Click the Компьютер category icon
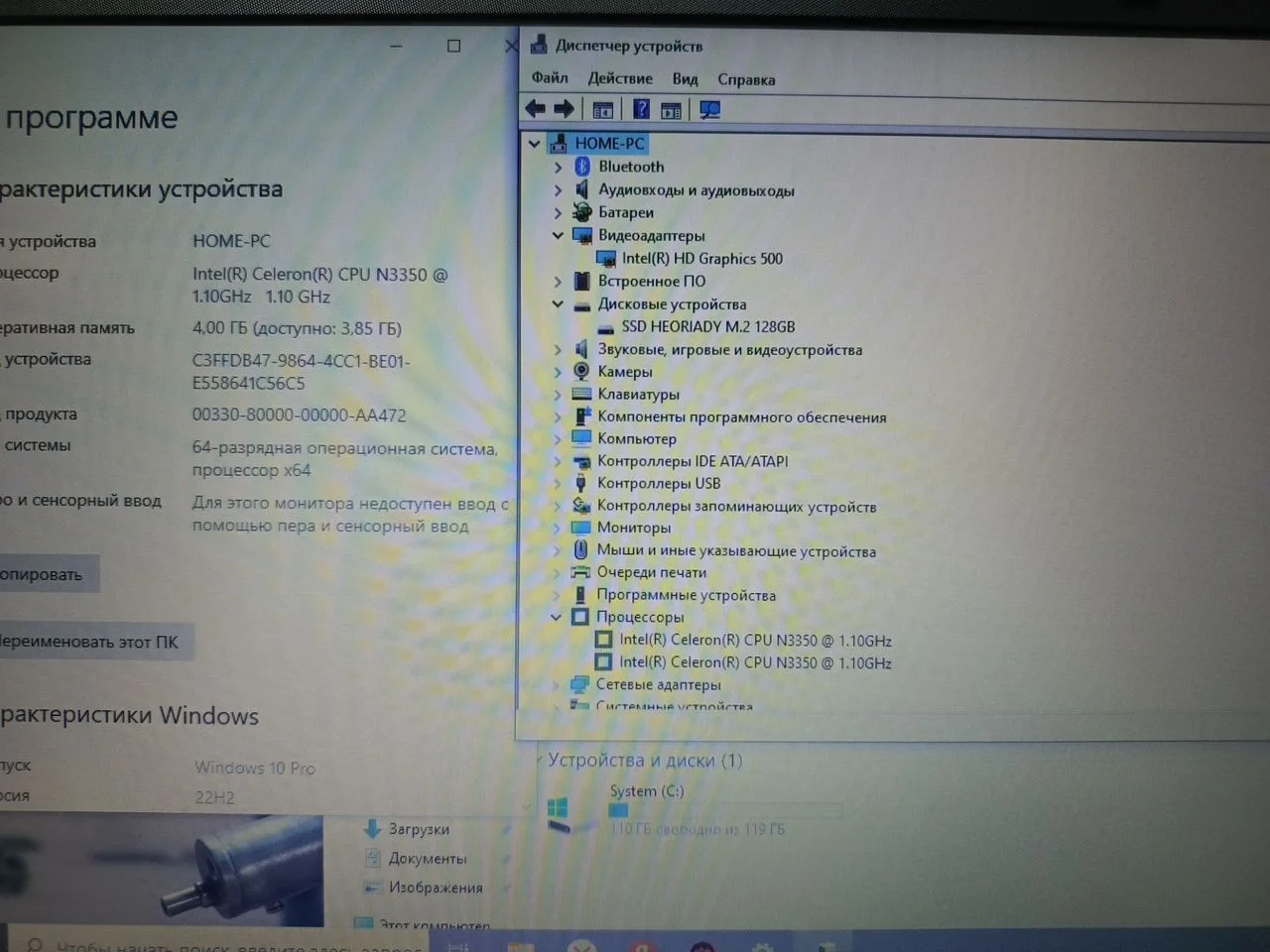This screenshot has height=952, width=1270. 581,437
